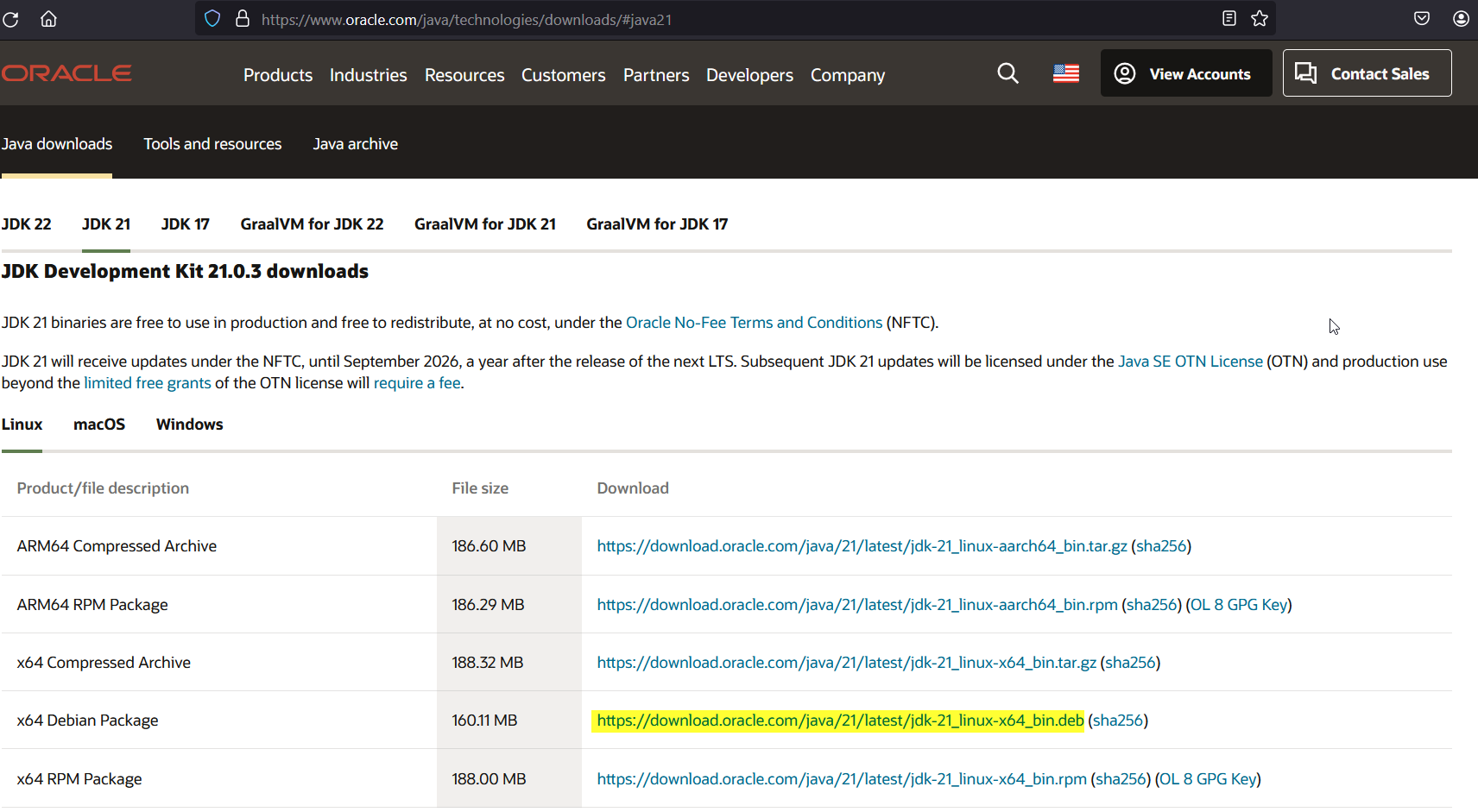Open sha256 for x64 Debian Package
1478x812 pixels.
pyautogui.click(x=1118, y=721)
